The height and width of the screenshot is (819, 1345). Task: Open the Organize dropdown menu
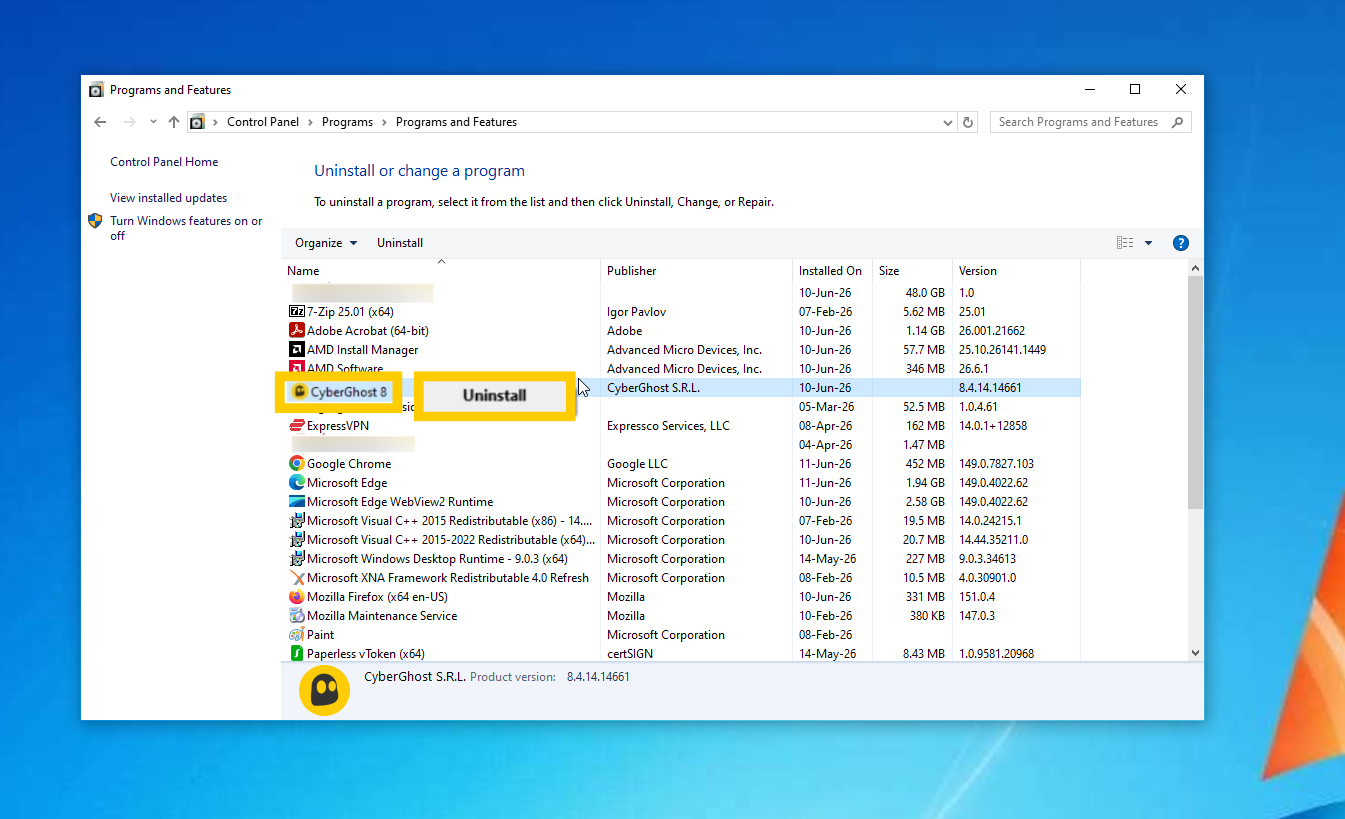click(x=326, y=243)
